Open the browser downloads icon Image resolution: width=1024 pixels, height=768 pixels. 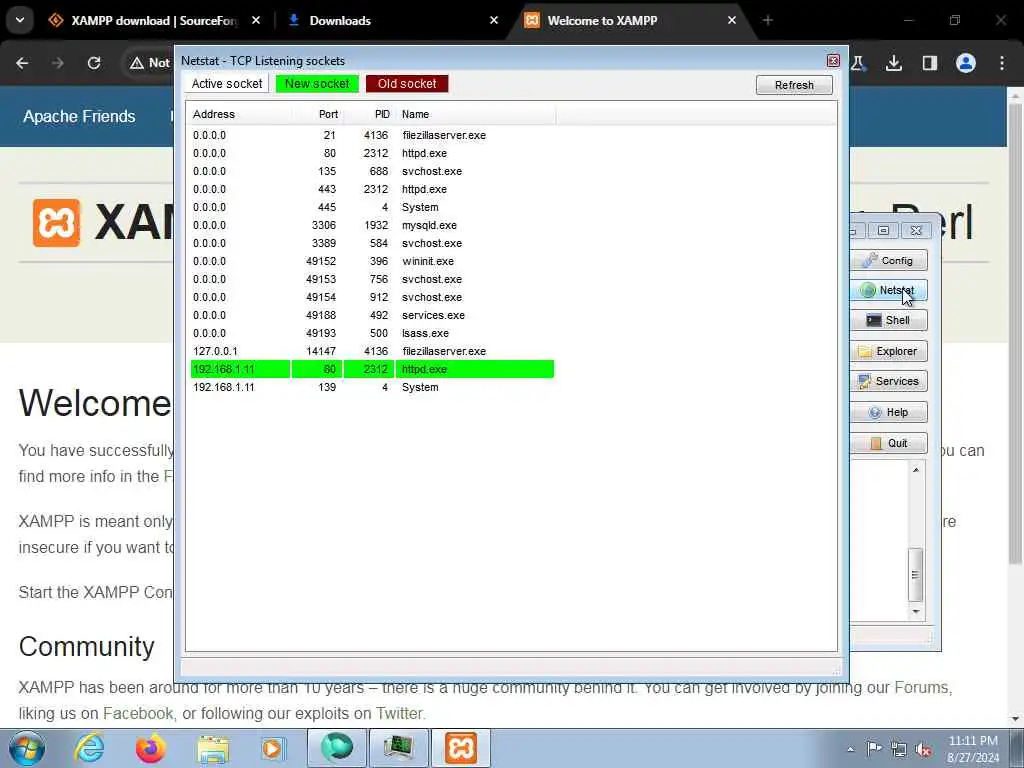click(894, 63)
